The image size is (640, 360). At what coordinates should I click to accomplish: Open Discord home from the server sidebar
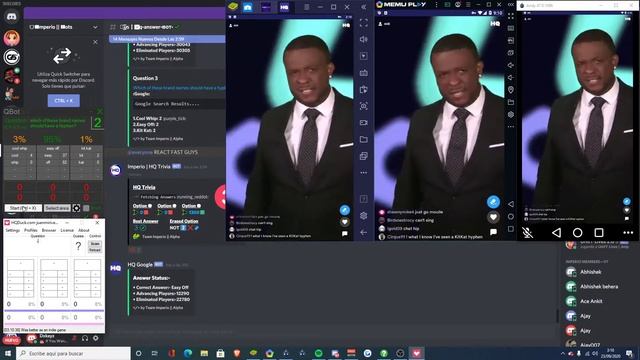11,16
